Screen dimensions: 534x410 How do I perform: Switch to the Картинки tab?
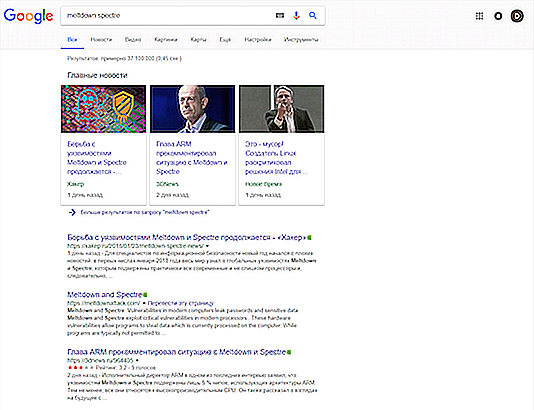[166, 40]
